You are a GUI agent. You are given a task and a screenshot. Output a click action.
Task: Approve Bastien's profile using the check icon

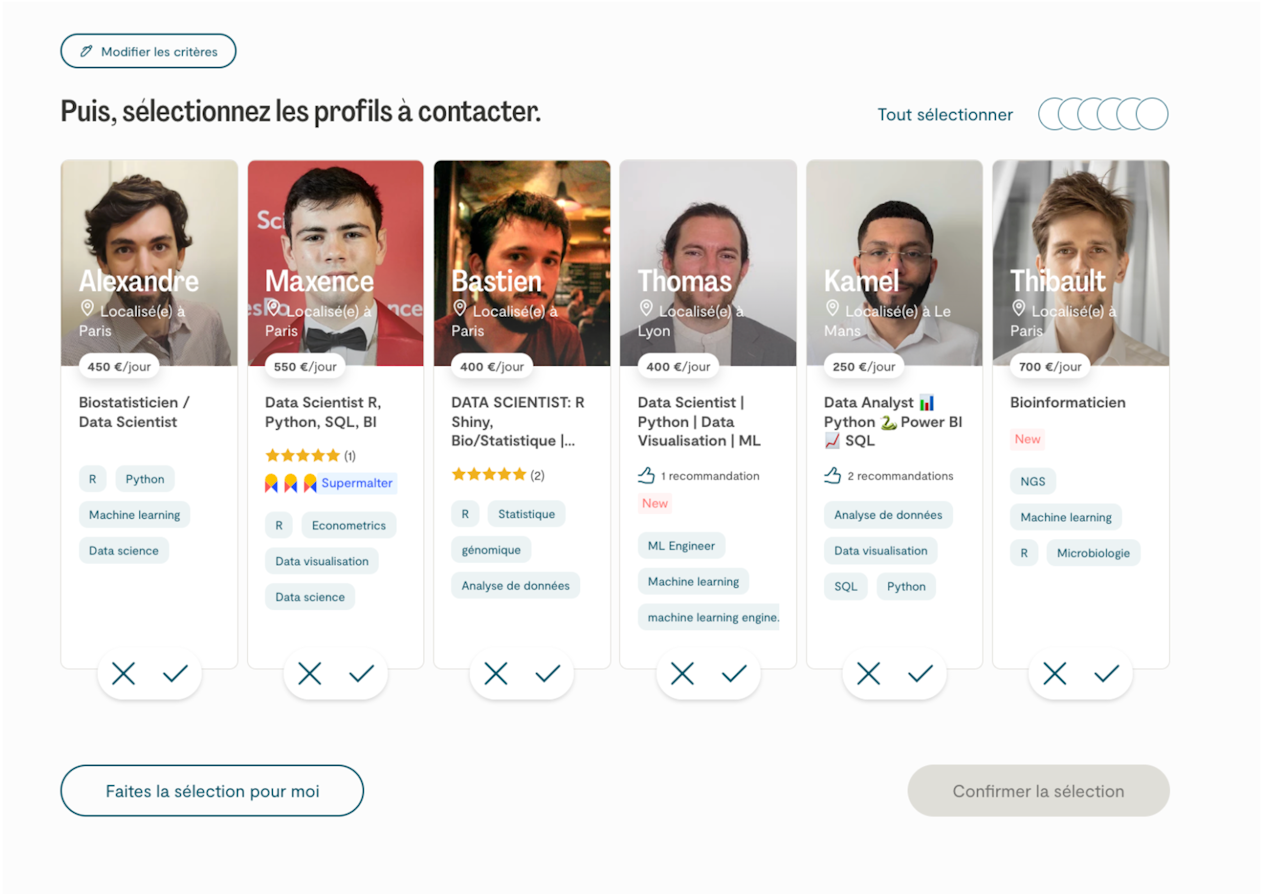[547, 674]
